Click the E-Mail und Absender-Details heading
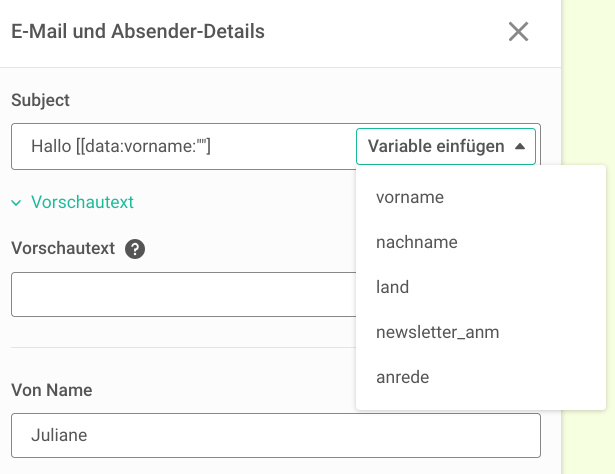The width and height of the screenshot is (615, 474). pyautogui.click(x=138, y=32)
